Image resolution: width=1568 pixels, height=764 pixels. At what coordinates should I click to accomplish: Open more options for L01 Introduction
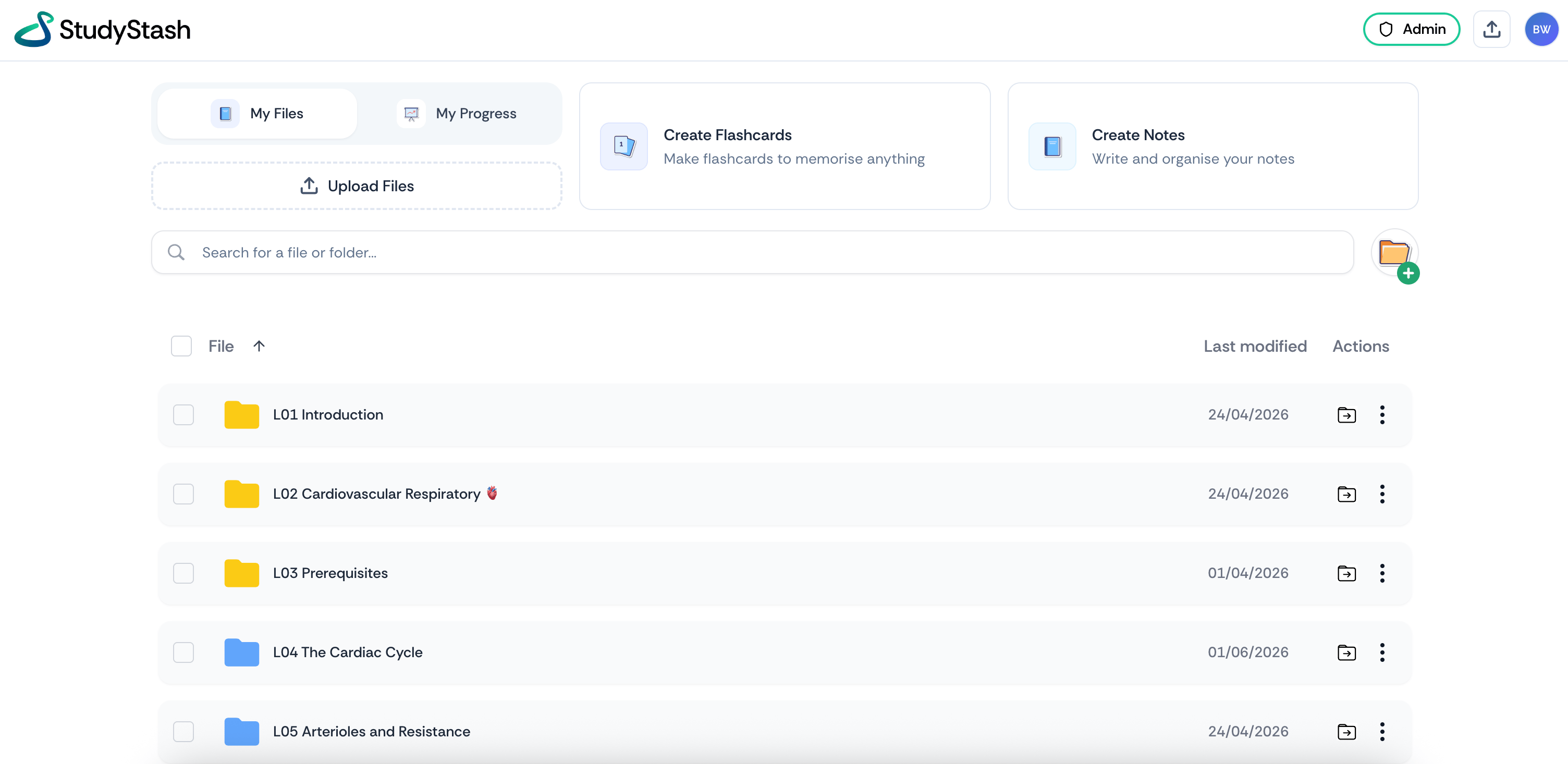click(x=1382, y=414)
